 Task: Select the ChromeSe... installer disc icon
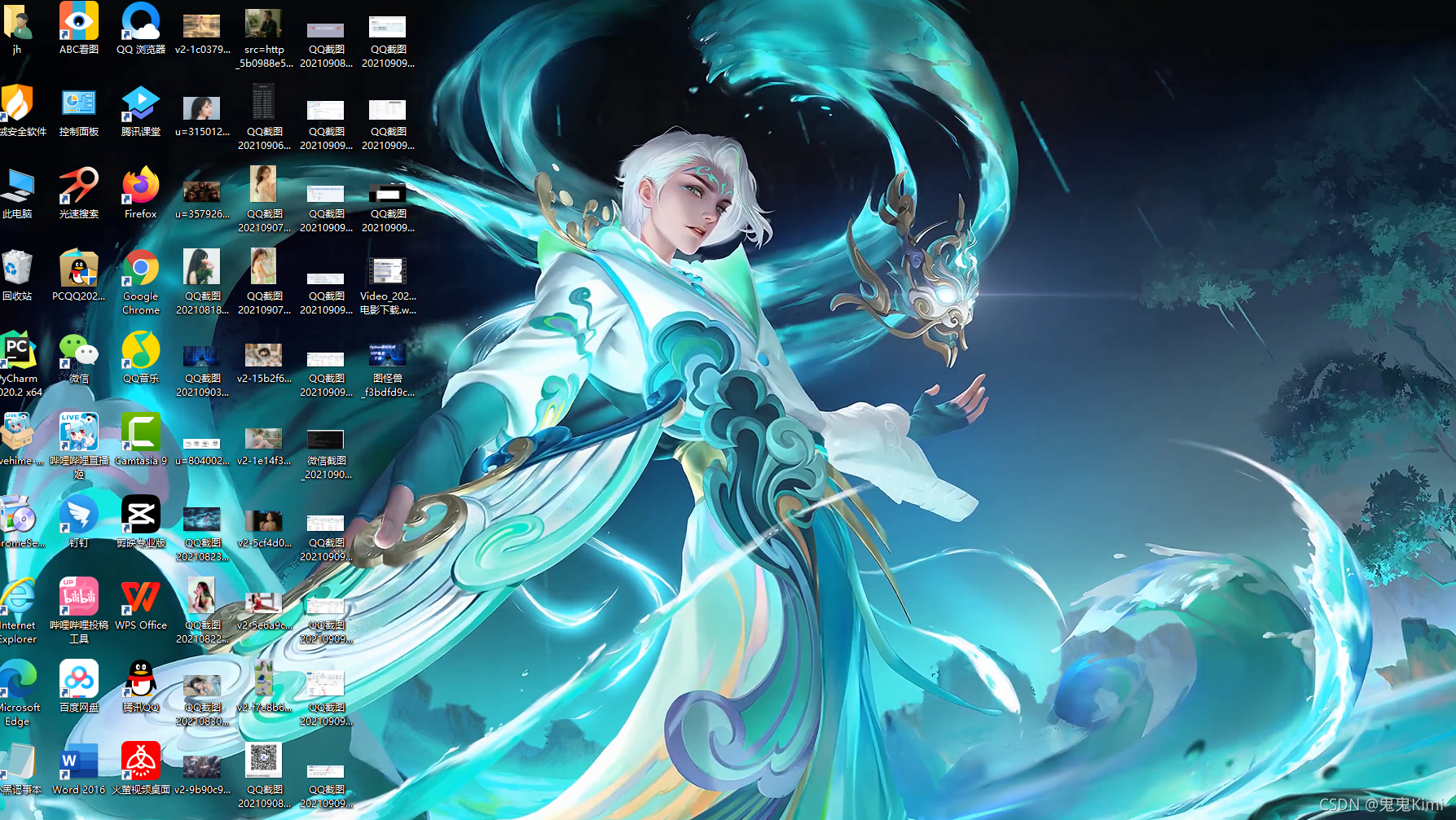[x=20, y=522]
